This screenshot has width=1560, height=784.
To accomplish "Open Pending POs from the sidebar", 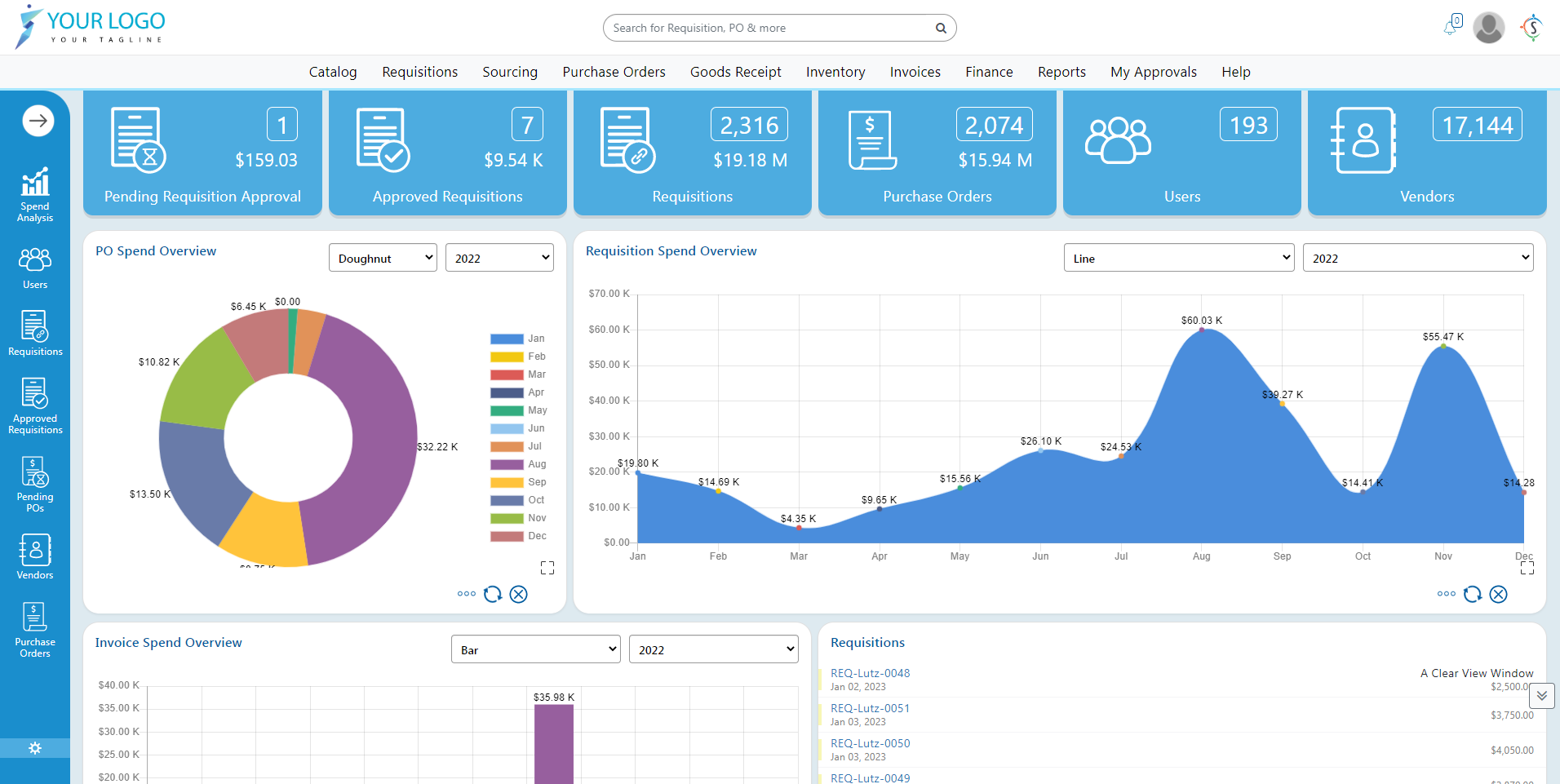I will coord(35,485).
